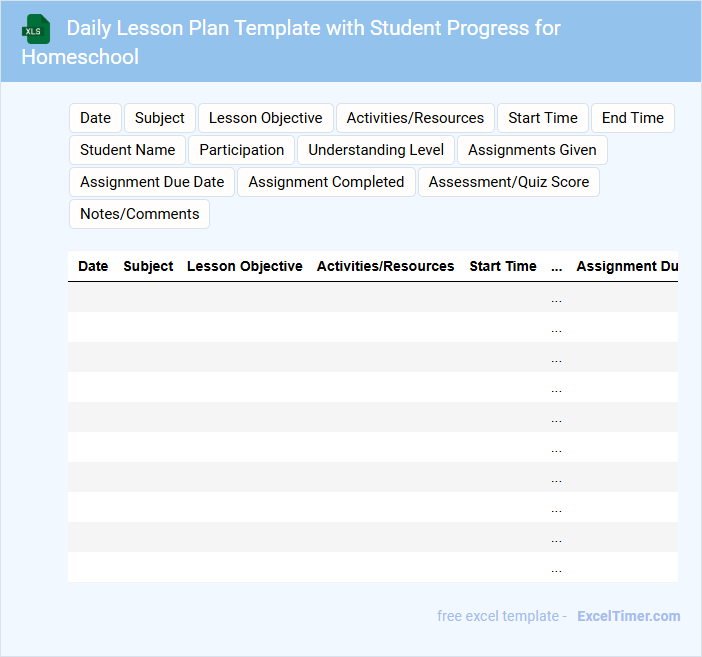Viewport: 702px width, 657px height.
Task: Select the Assignment Completed tag
Action: click(x=326, y=182)
